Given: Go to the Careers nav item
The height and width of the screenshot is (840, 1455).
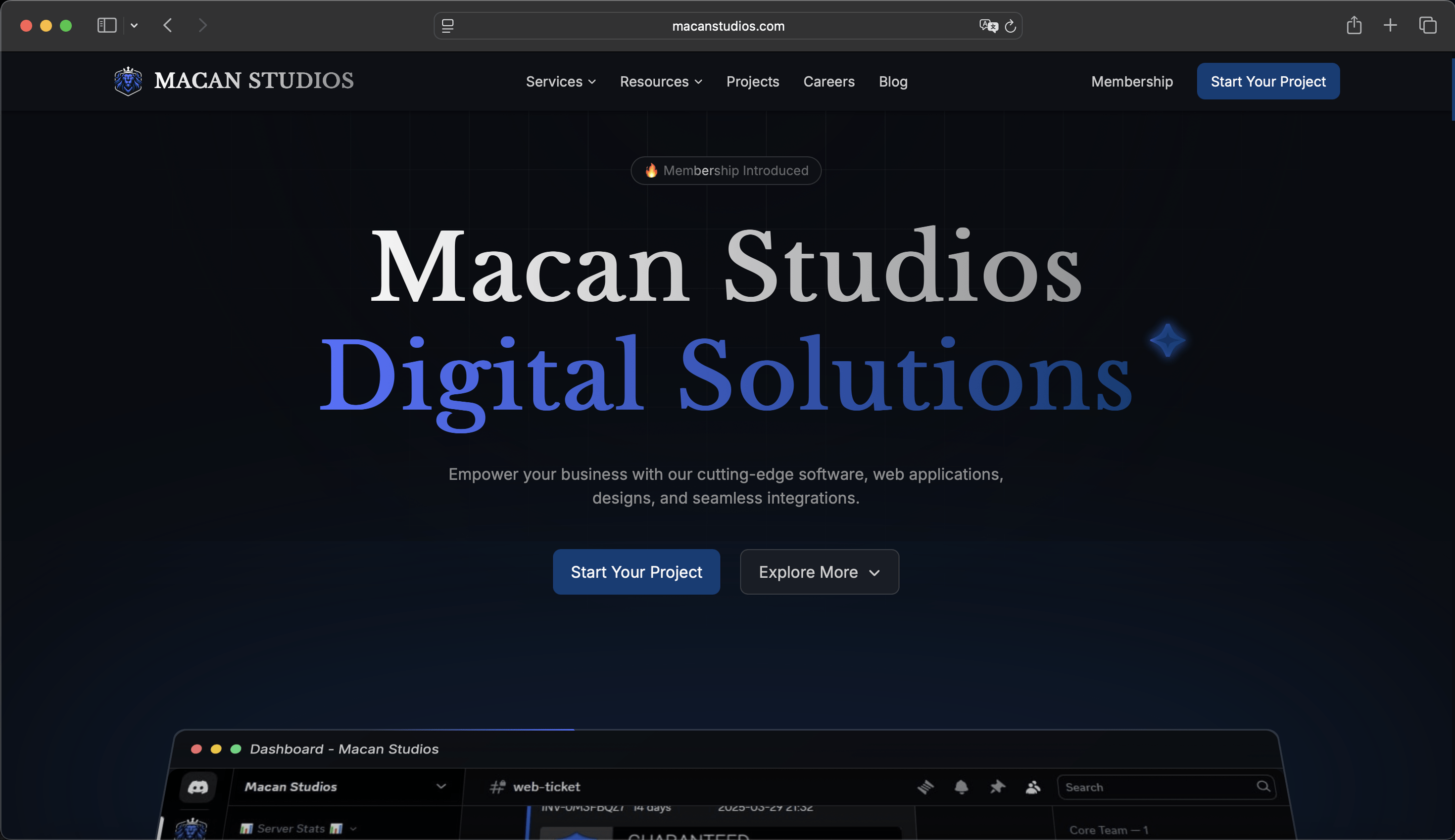Looking at the screenshot, I should tap(829, 81).
